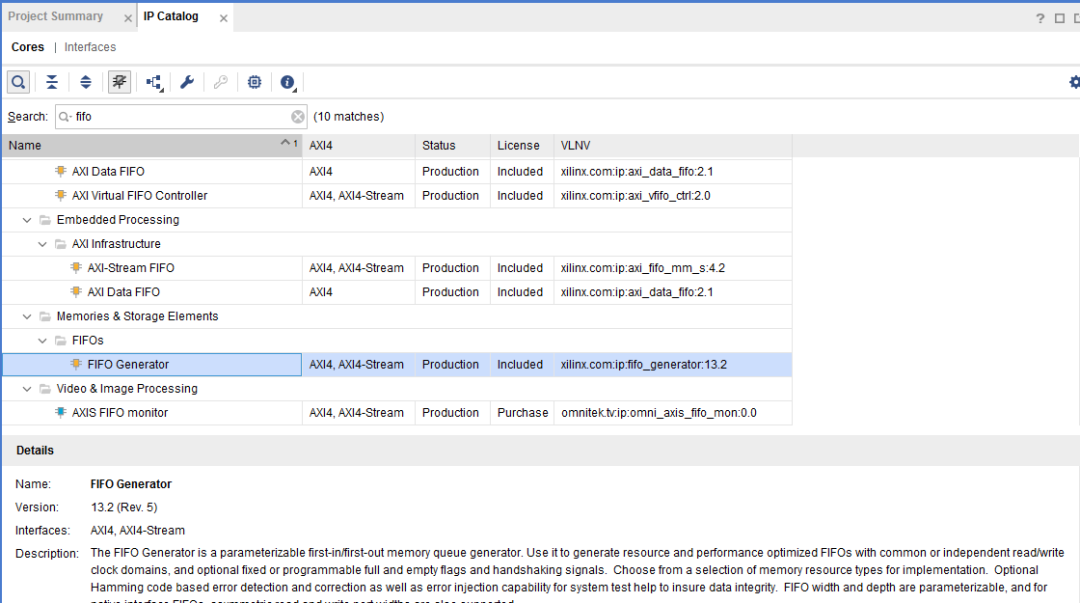Select the FIFO Generator IP row
The width and height of the screenshot is (1080, 603).
pos(397,365)
